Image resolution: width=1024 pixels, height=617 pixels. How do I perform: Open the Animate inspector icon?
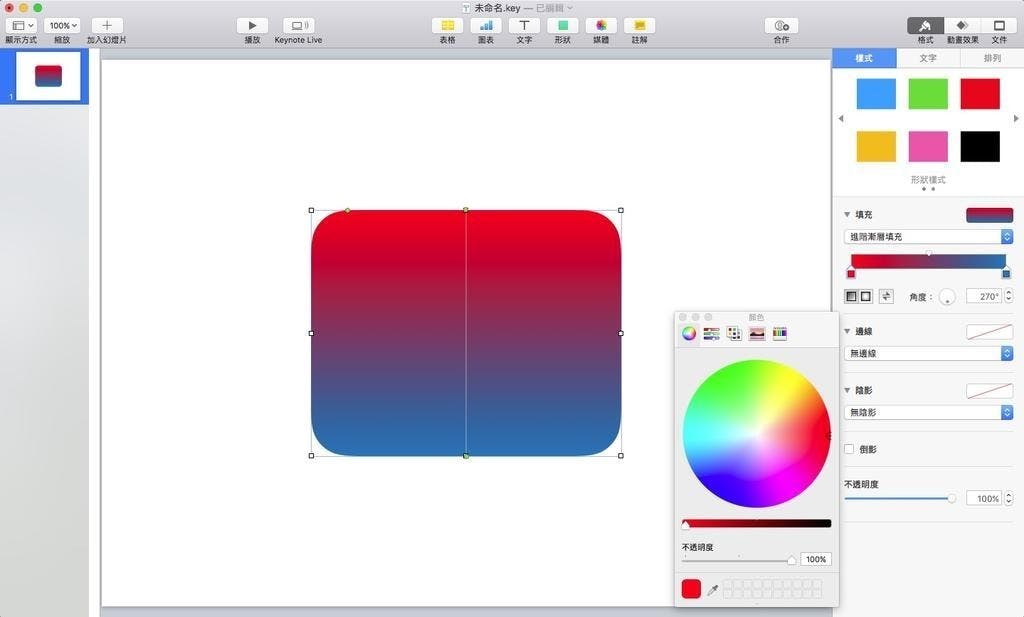point(961,25)
